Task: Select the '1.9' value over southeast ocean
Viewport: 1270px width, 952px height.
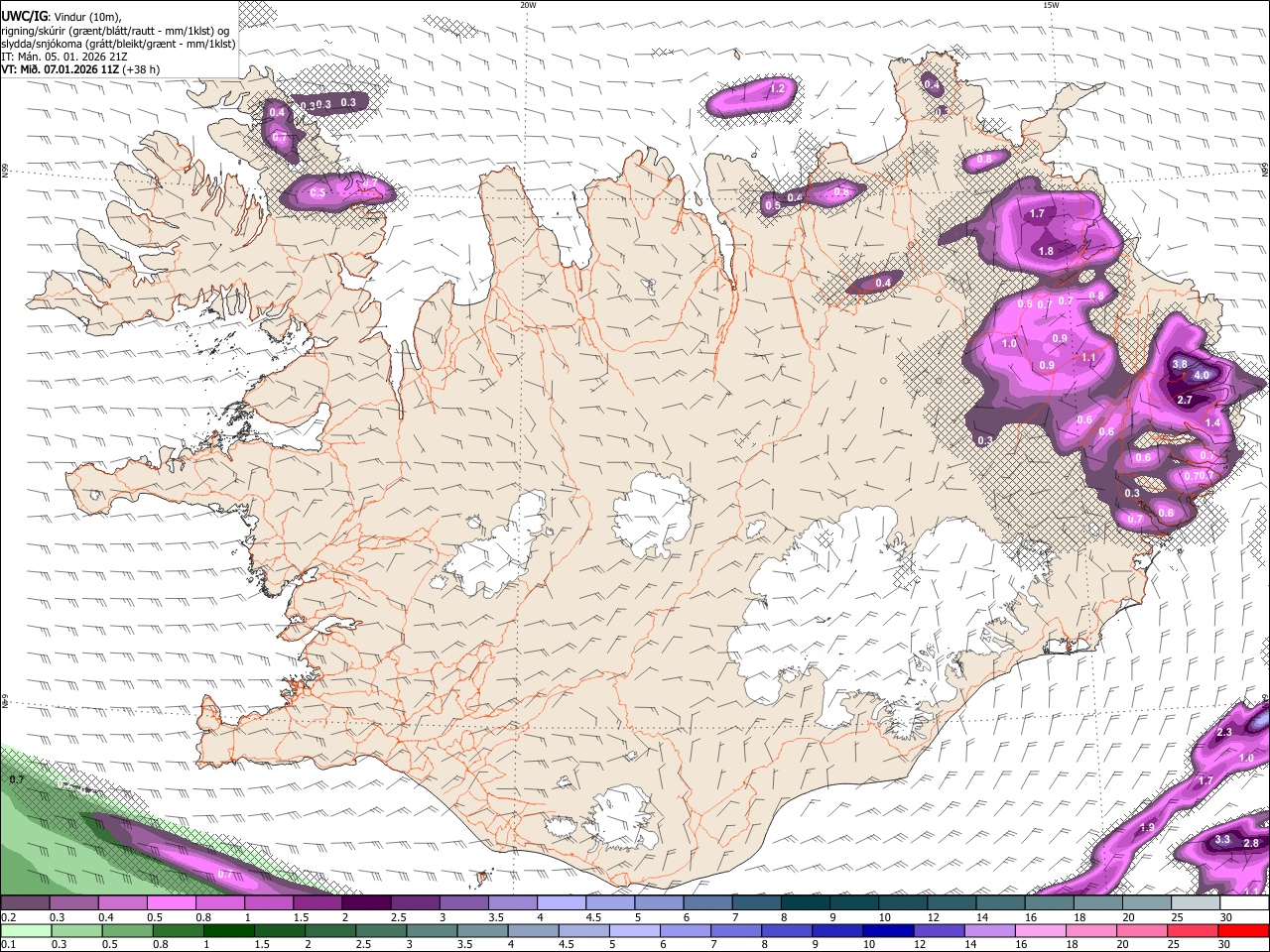Action: [1148, 828]
